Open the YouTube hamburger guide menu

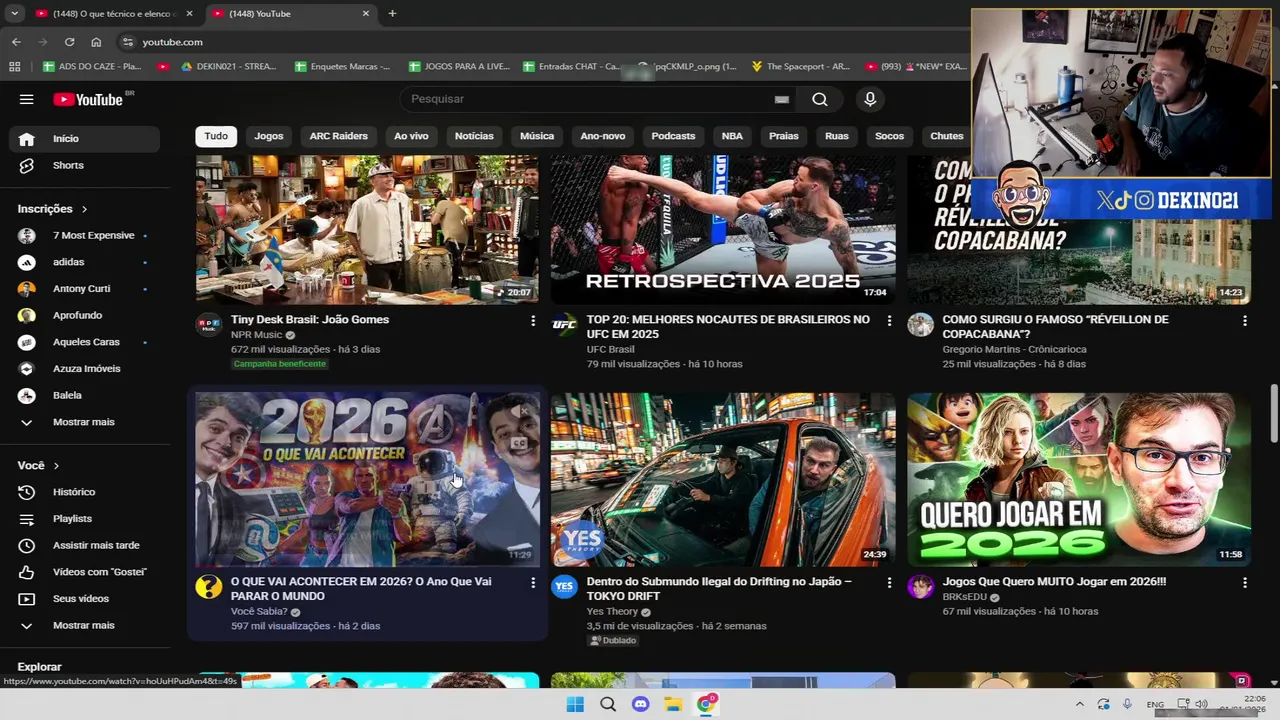click(x=27, y=99)
